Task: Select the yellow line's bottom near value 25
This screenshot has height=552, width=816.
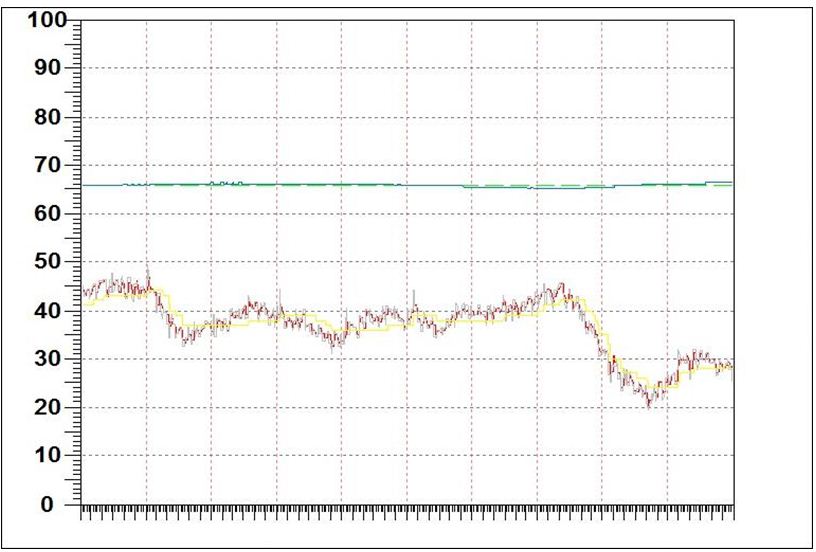Action: (650, 386)
